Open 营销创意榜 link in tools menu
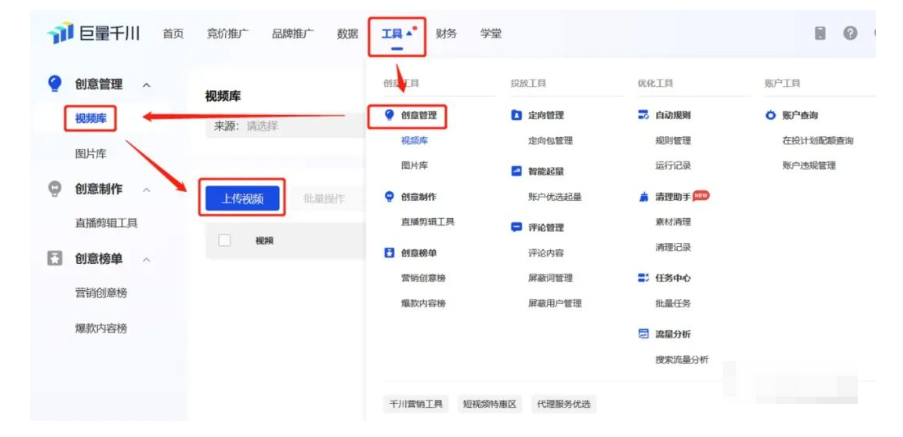This screenshot has width=903, height=437. (423, 278)
